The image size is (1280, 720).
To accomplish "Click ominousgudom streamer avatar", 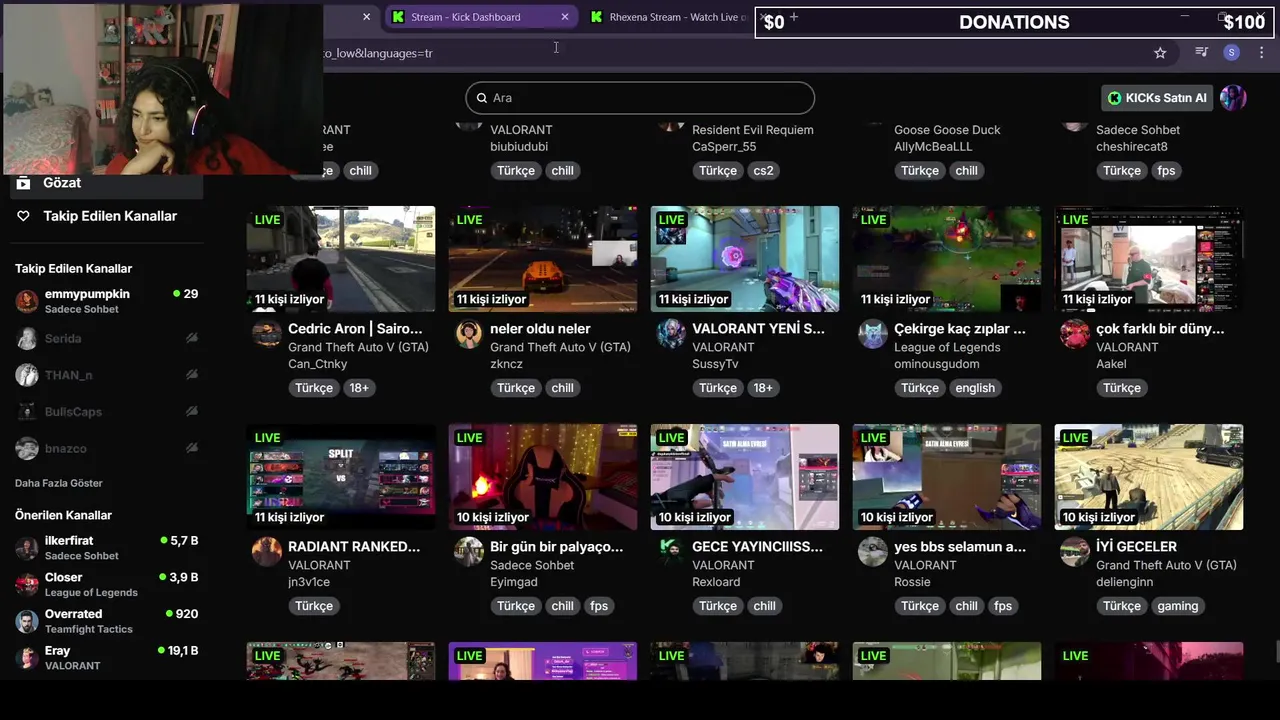I will tap(872, 334).
